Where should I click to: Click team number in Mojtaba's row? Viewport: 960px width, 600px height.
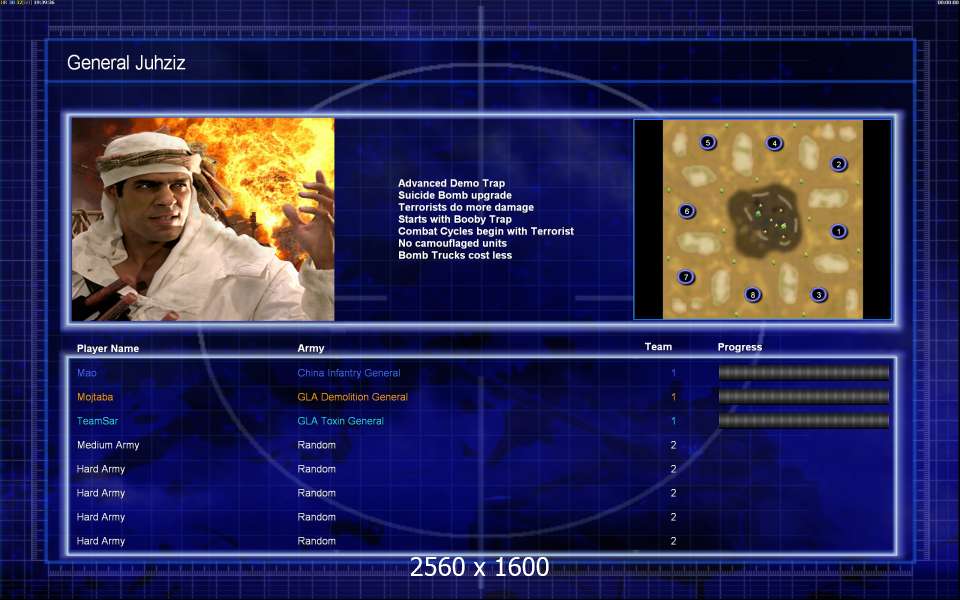[x=673, y=397]
